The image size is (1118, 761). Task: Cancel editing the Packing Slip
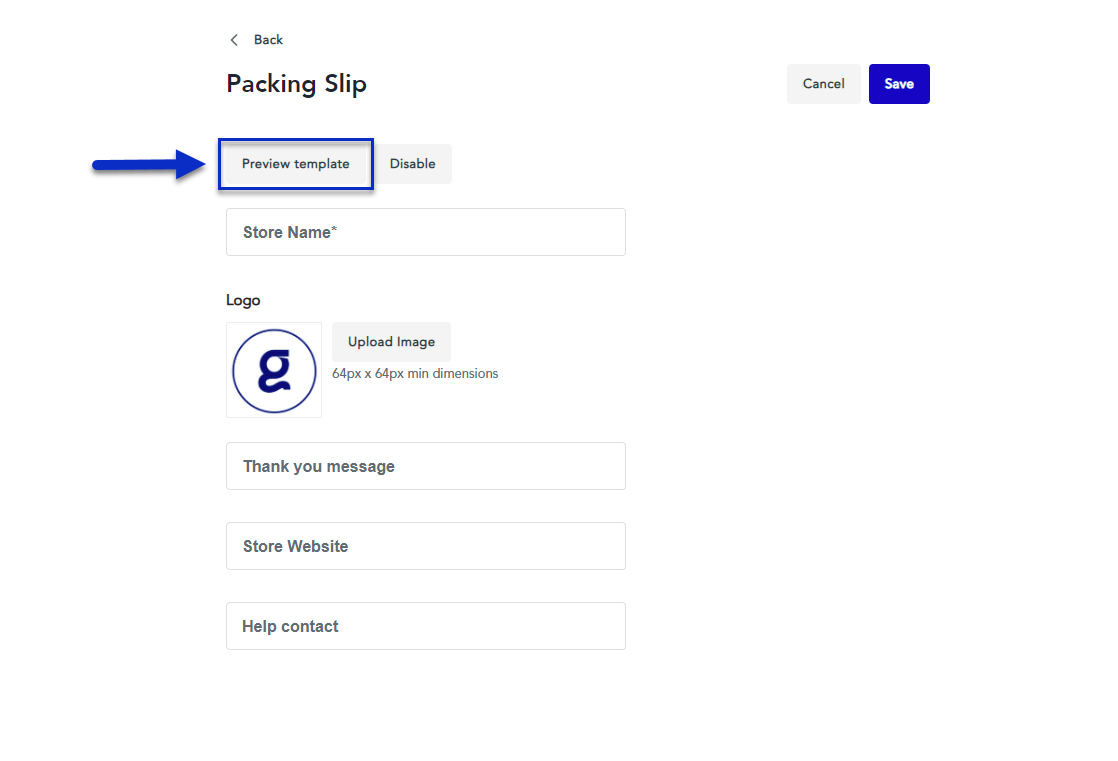(823, 84)
